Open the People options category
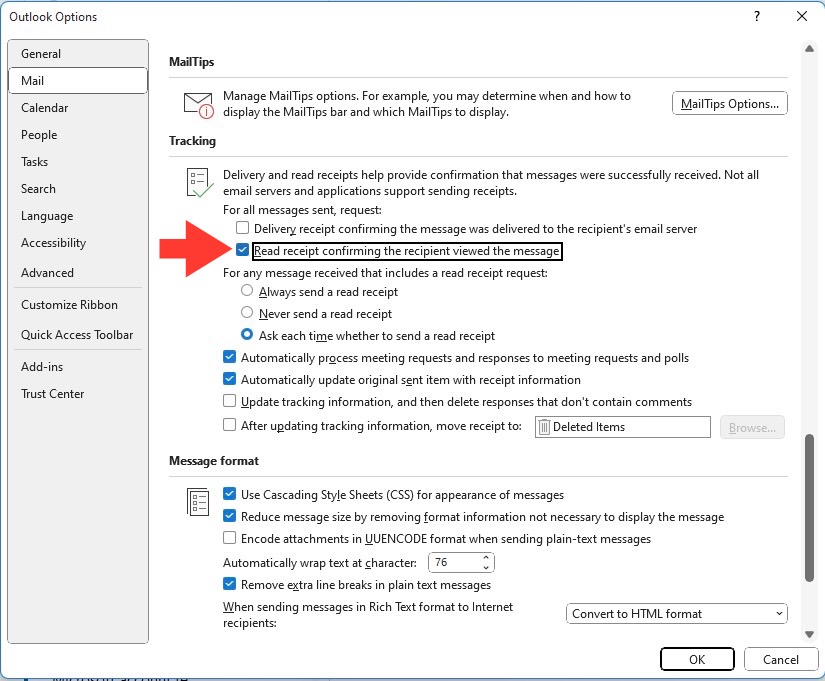The image size is (825, 681). [78, 135]
